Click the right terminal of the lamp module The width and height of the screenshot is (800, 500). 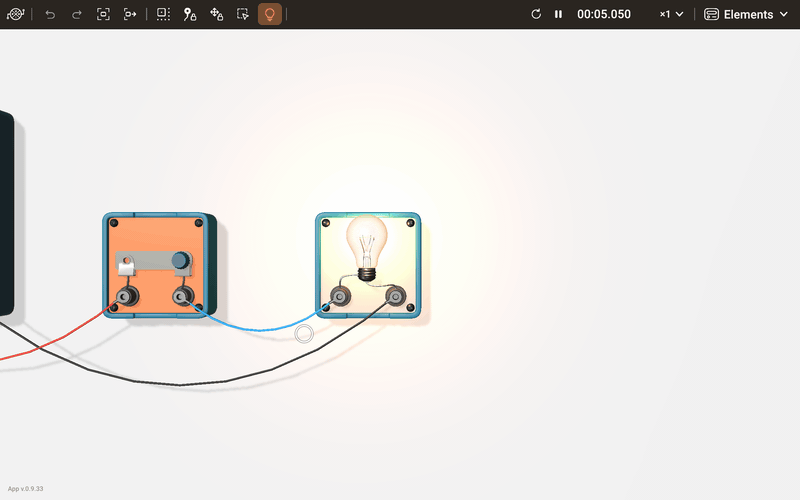[x=395, y=296]
